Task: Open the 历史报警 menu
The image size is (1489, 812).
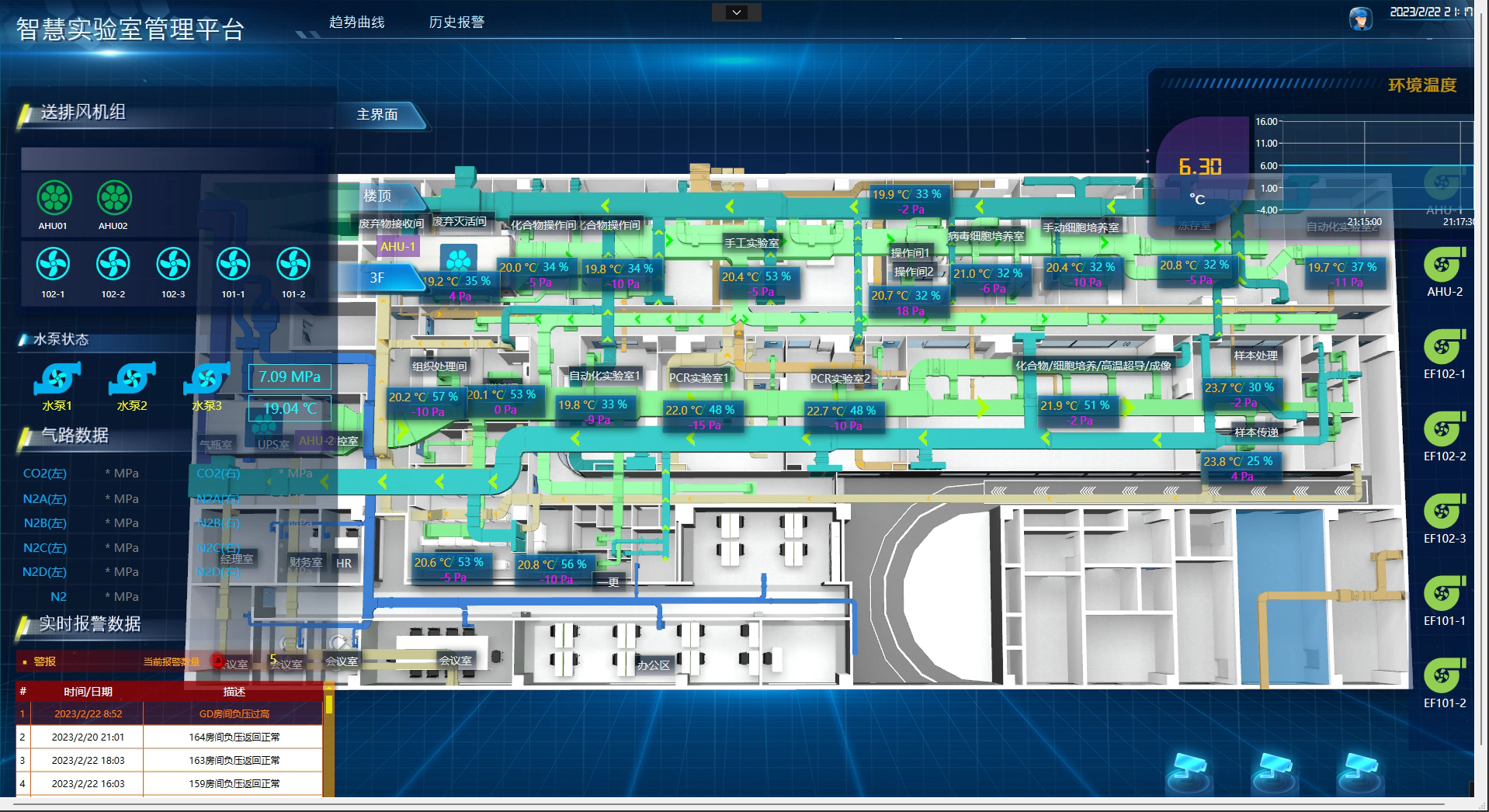Action: pos(456,23)
